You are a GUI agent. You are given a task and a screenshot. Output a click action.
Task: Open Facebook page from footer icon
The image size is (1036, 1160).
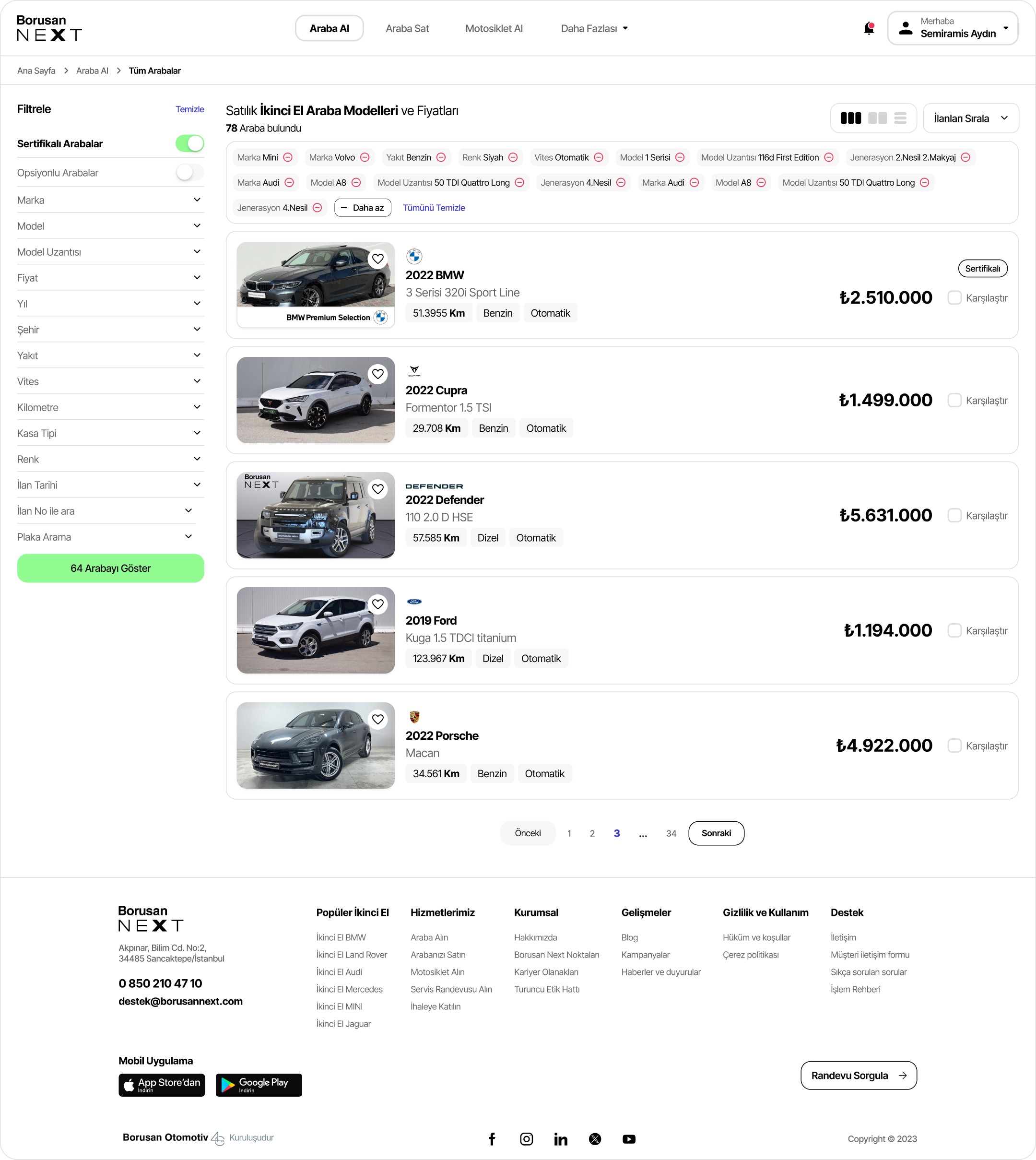pyautogui.click(x=492, y=1138)
